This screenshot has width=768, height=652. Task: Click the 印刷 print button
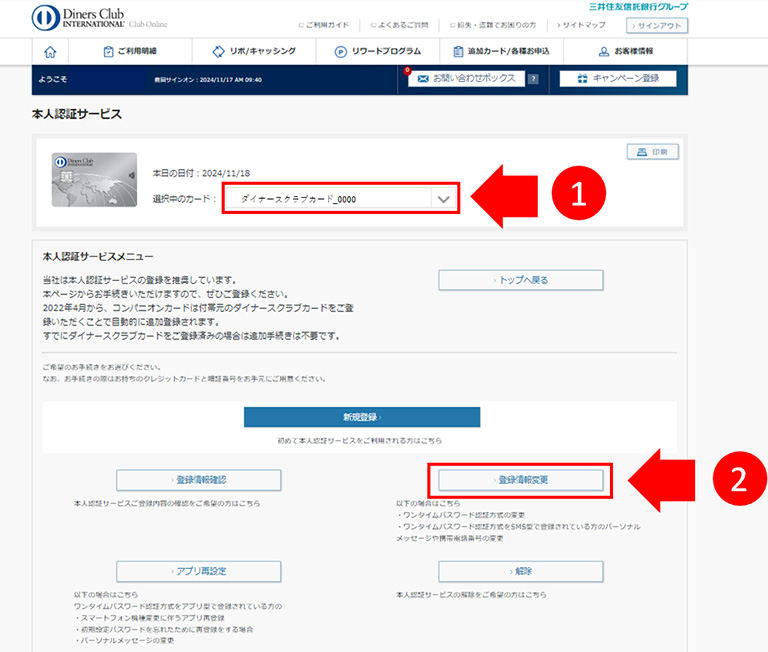[x=653, y=152]
